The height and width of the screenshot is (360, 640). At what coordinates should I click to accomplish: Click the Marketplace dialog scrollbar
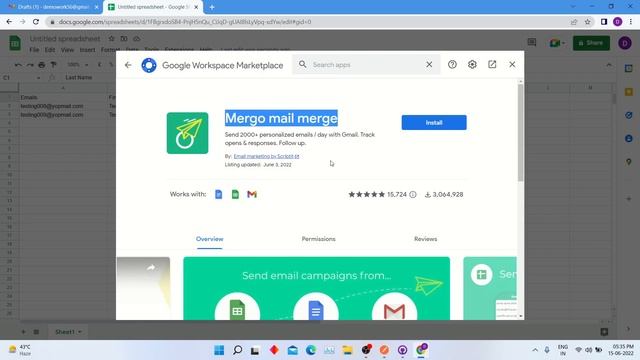pyautogui.click(x=520, y=133)
